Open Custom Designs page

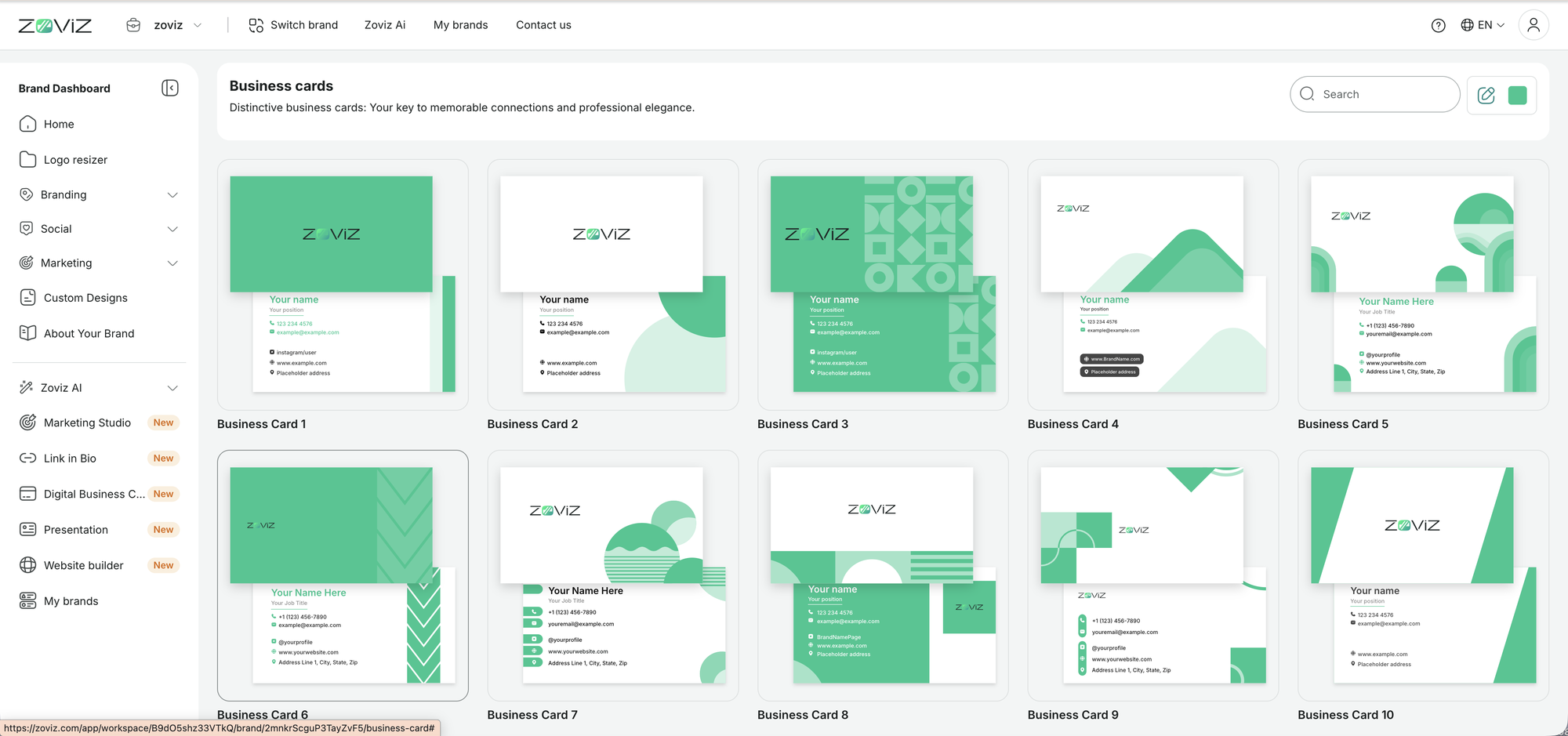point(85,298)
